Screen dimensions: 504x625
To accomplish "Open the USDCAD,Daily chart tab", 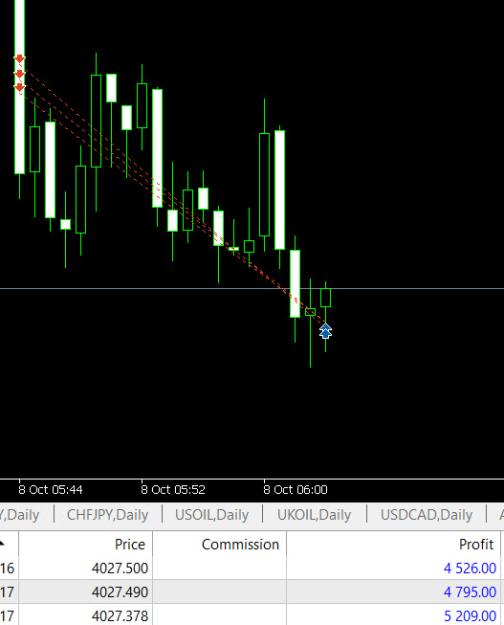I will tap(426, 515).
